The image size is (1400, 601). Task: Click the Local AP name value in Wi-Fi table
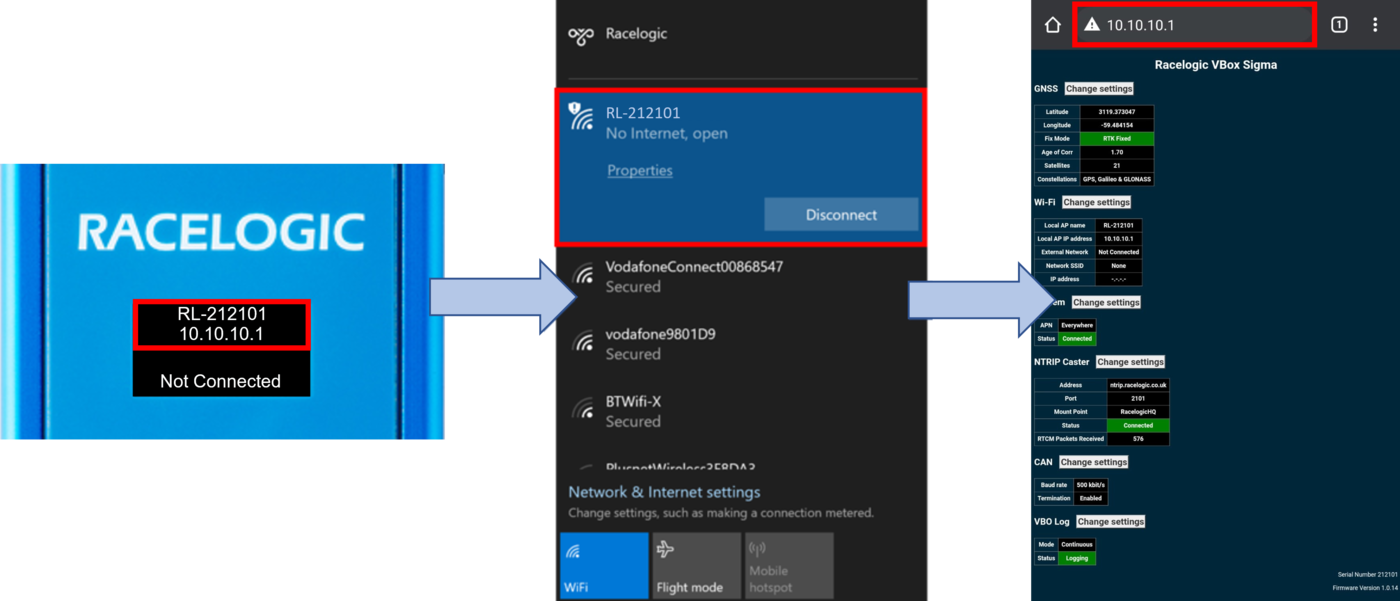[x=1119, y=226]
